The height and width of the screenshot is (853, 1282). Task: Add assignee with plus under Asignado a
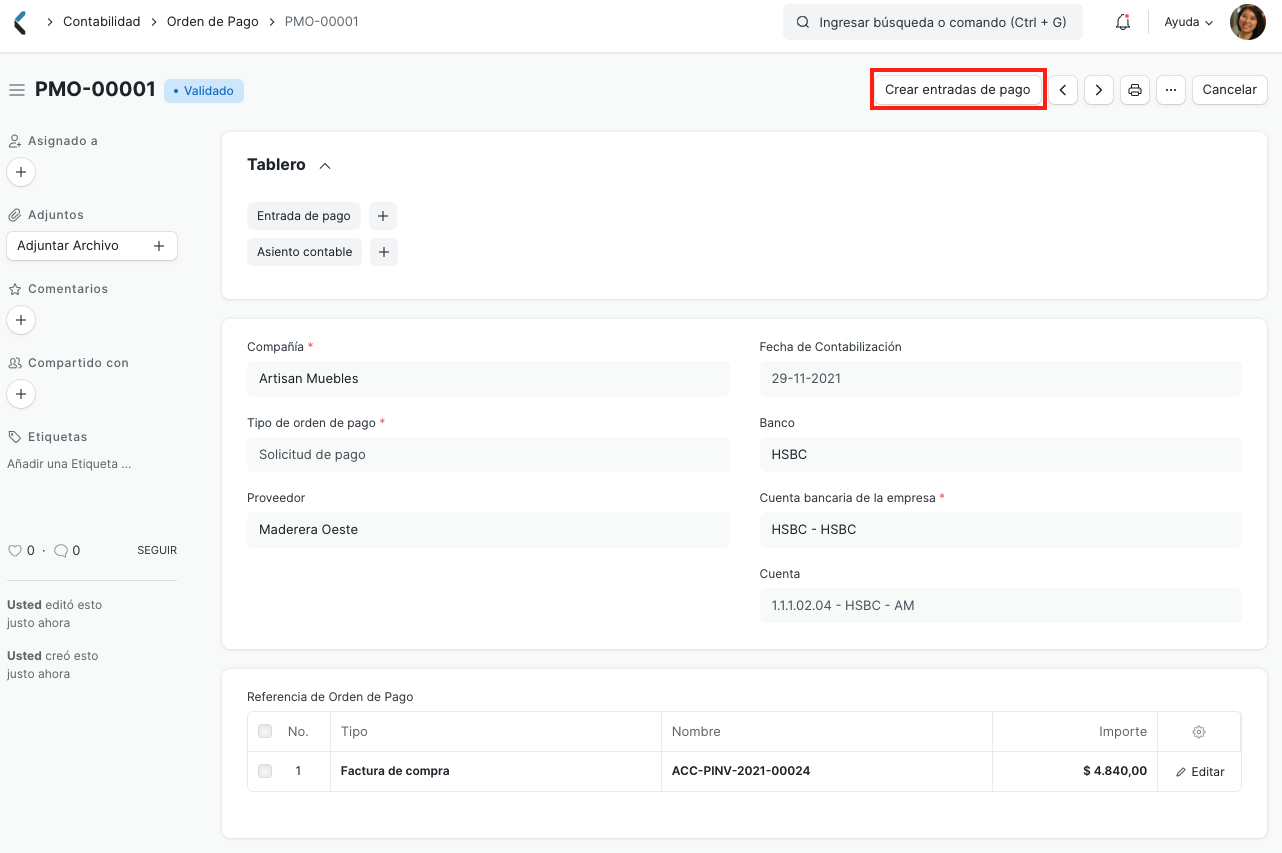pyautogui.click(x=21, y=172)
